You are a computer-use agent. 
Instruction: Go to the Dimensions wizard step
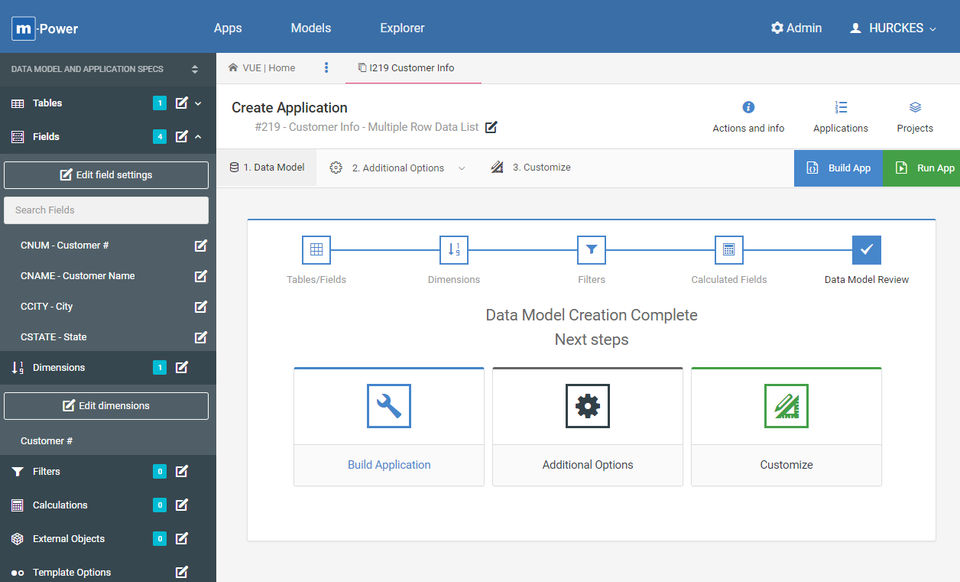pyautogui.click(x=454, y=250)
